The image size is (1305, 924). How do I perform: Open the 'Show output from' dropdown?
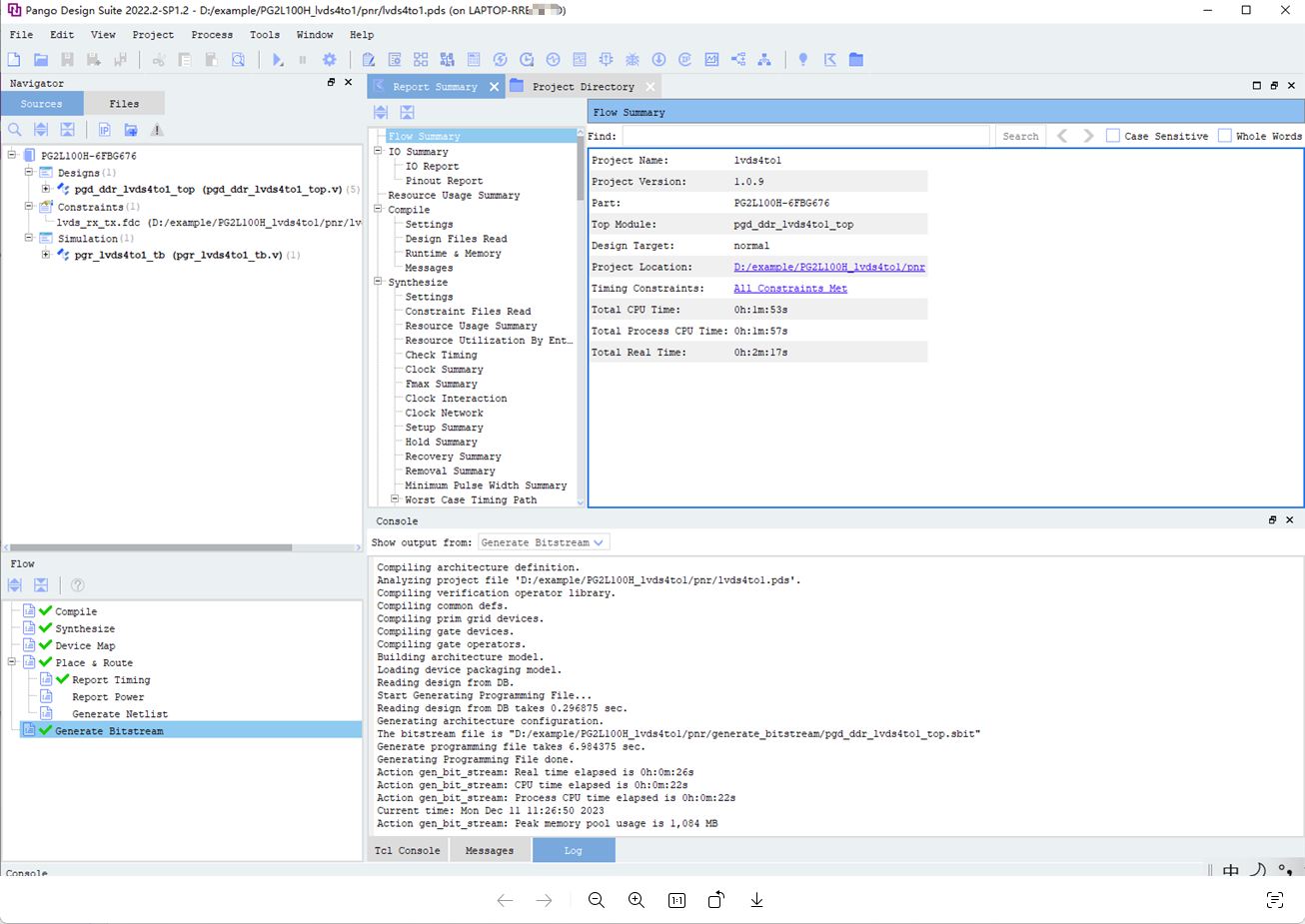coord(543,542)
